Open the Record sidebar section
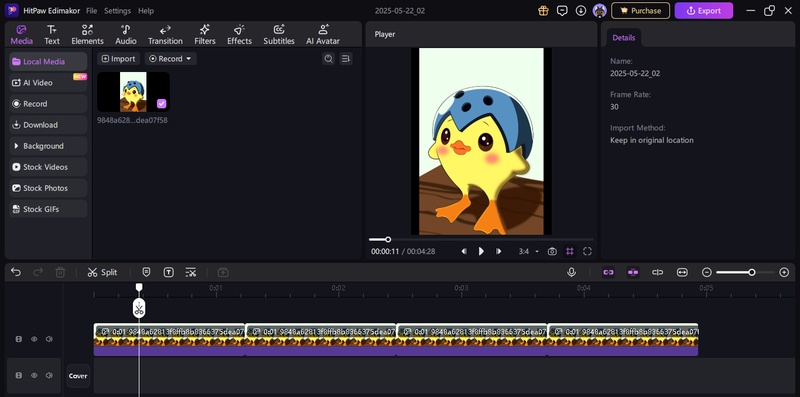 tap(48, 104)
